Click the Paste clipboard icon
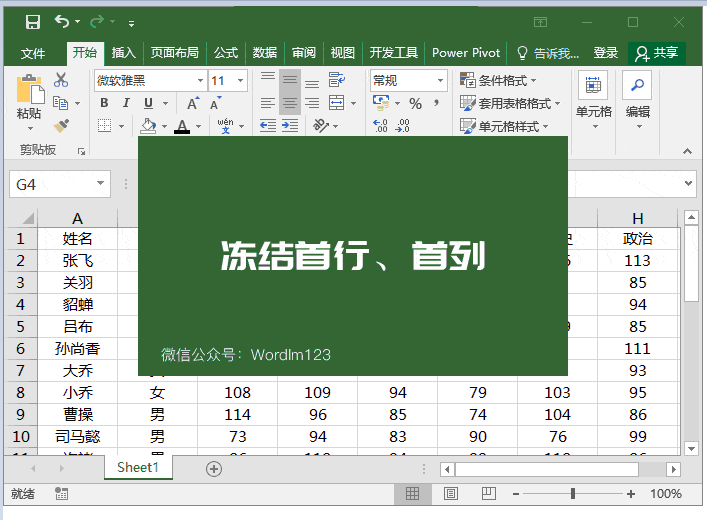 click(x=30, y=89)
